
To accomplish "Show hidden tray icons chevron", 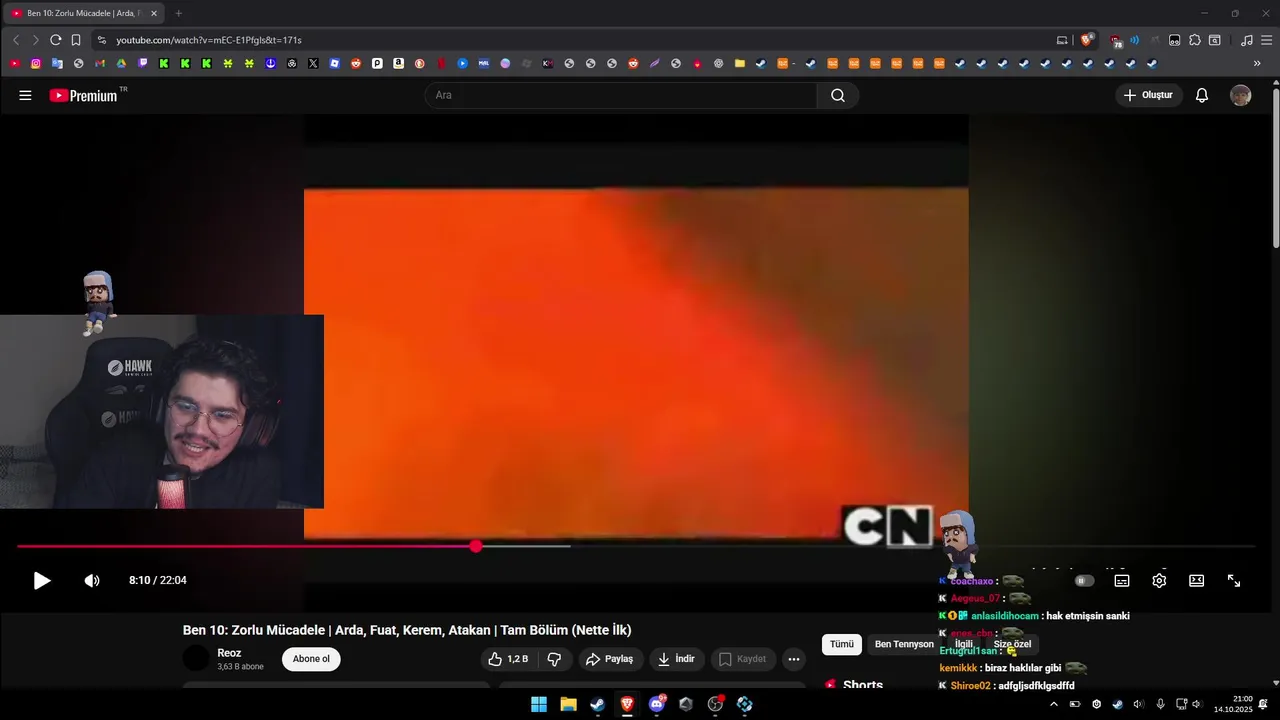I will coord(1053,704).
